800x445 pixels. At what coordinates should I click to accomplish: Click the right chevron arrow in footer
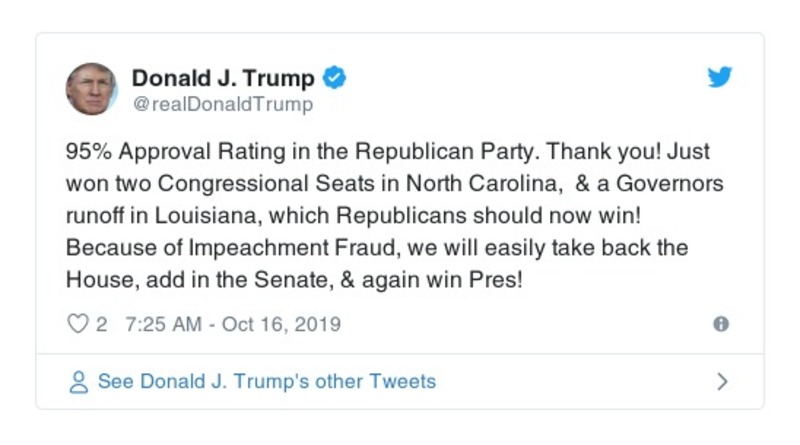click(722, 382)
